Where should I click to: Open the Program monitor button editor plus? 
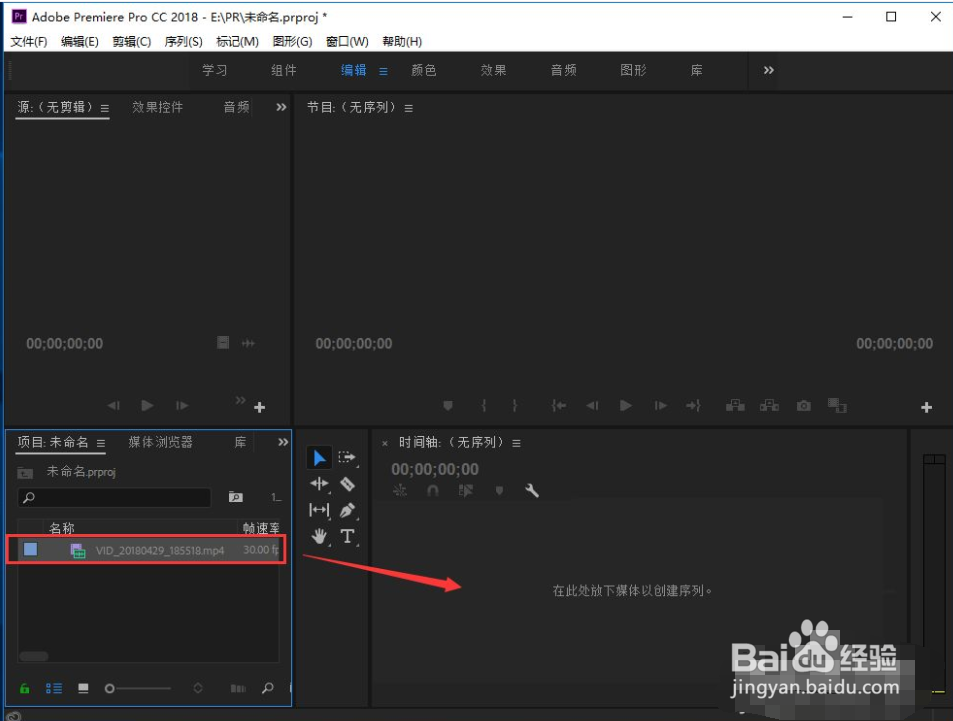(x=926, y=407)
